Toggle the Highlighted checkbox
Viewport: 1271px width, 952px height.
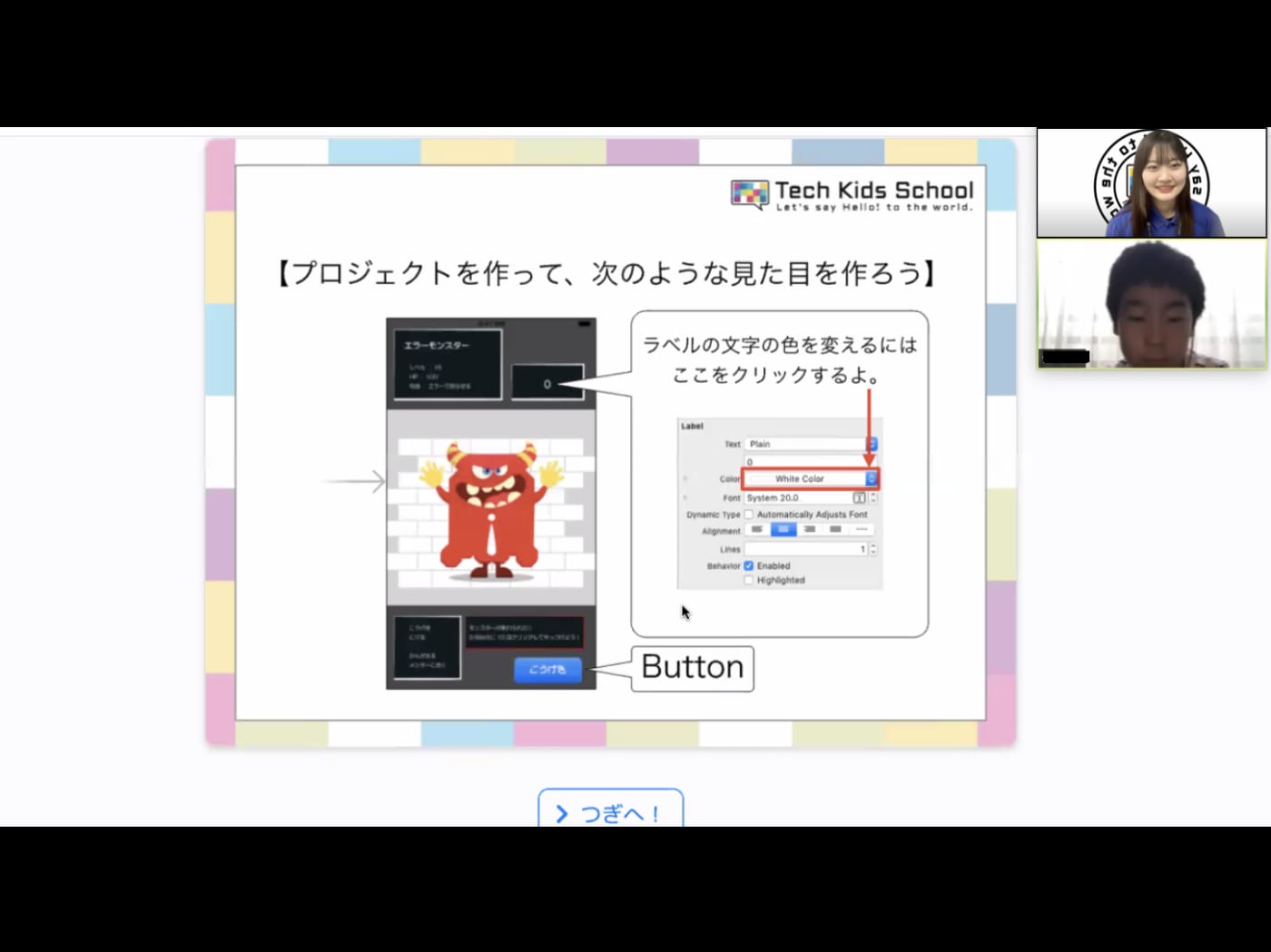pos(749,580)
